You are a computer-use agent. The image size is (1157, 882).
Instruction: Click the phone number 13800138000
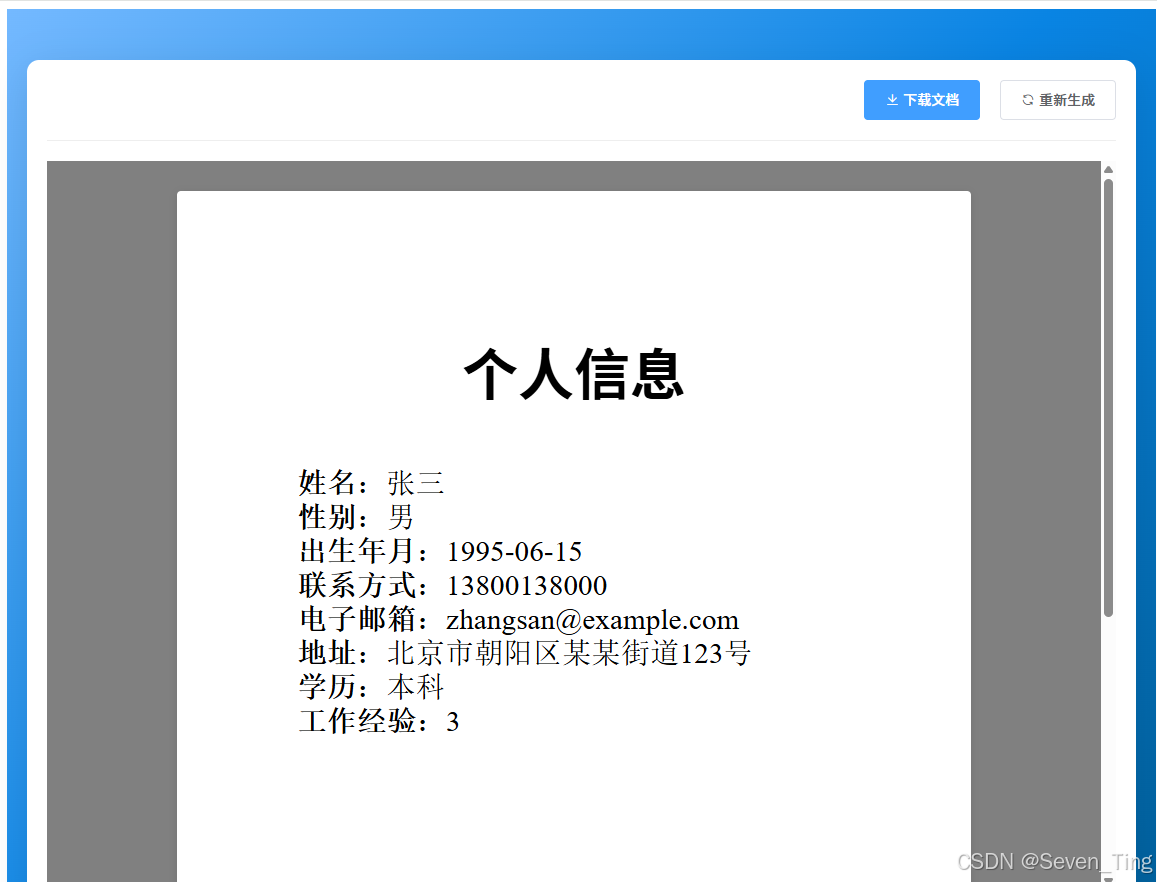click(x=527, y=585)
